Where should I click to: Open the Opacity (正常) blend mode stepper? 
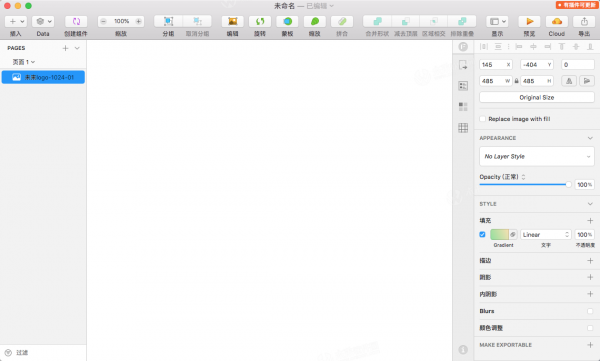(x=523, y=177)
